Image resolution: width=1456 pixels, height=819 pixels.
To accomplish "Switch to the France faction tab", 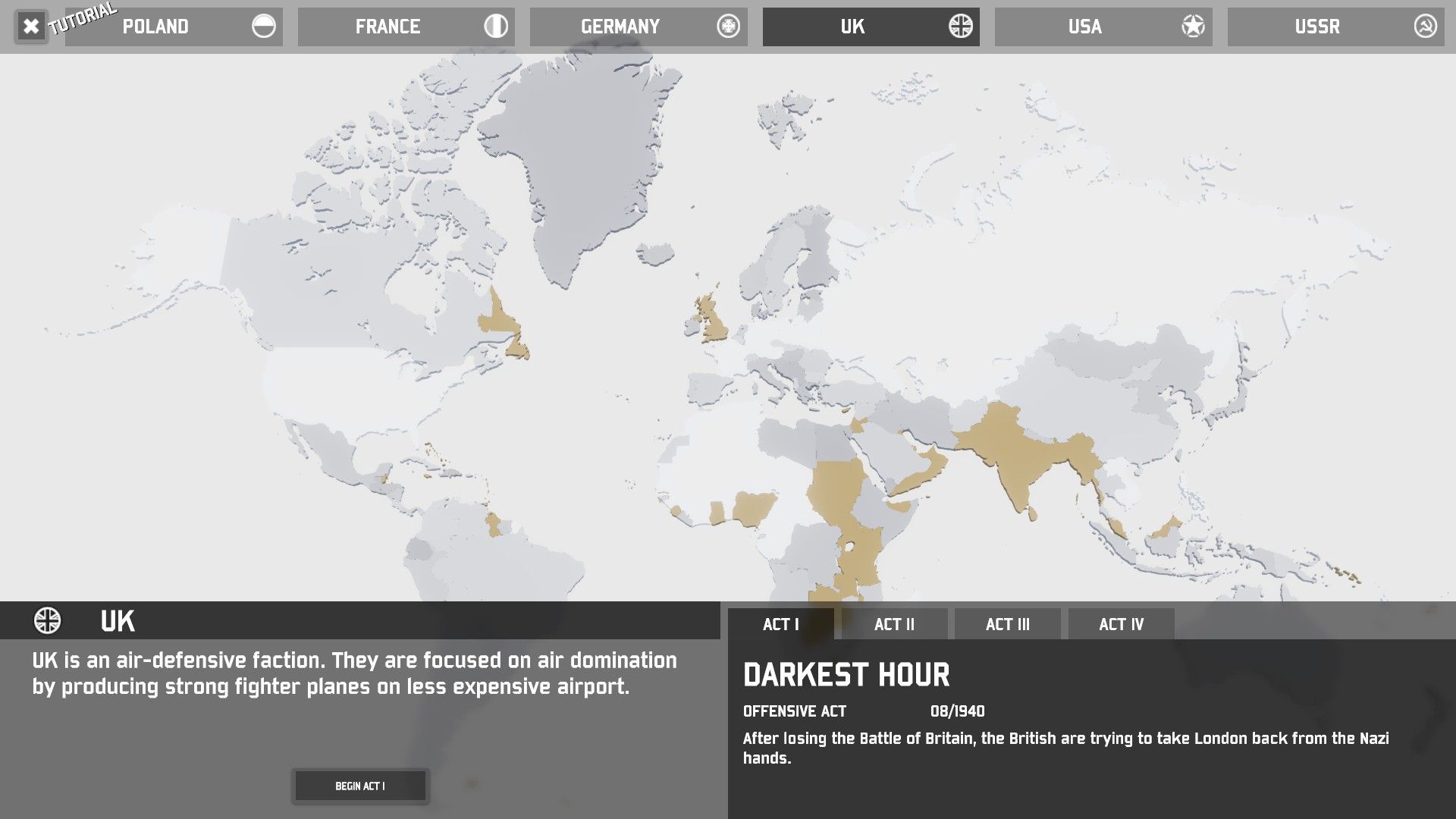I will tap(388, 27).
